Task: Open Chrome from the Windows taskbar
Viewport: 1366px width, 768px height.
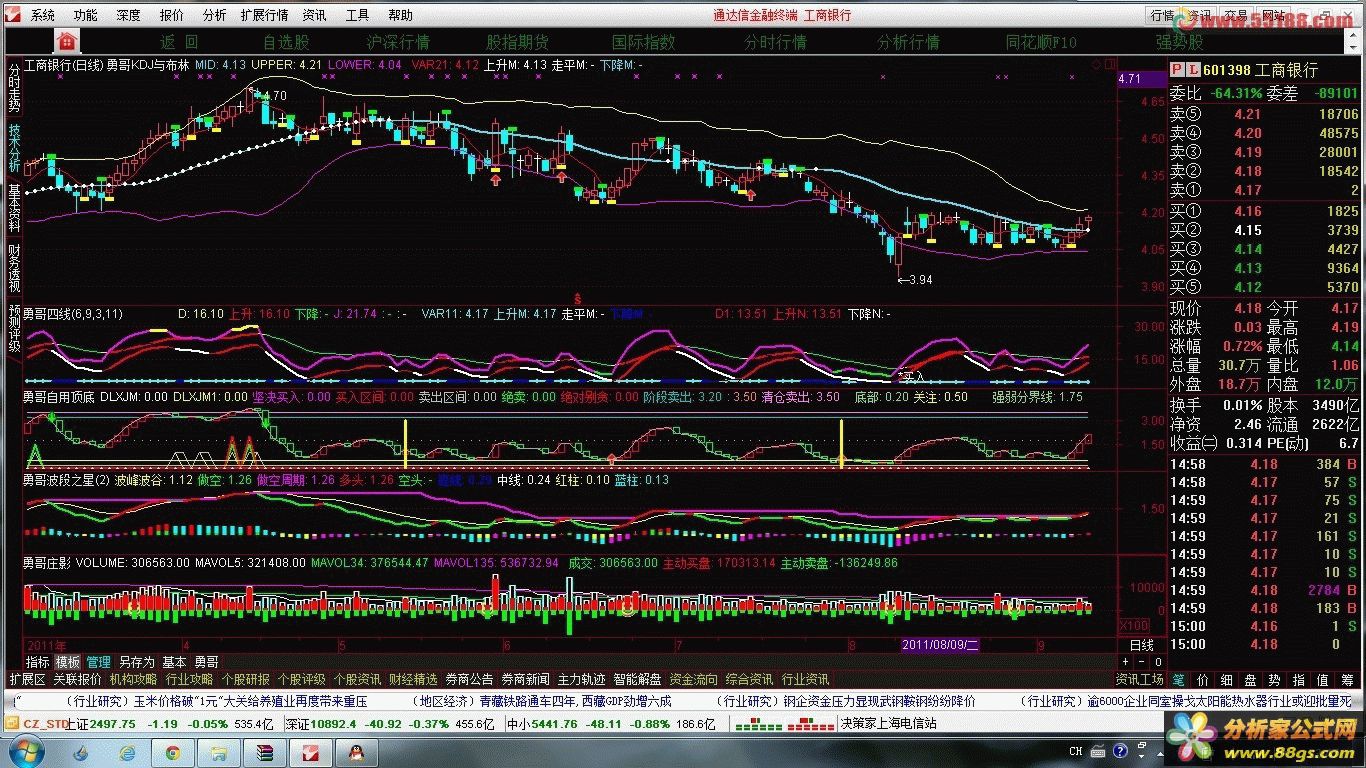Action: point(173,752)
